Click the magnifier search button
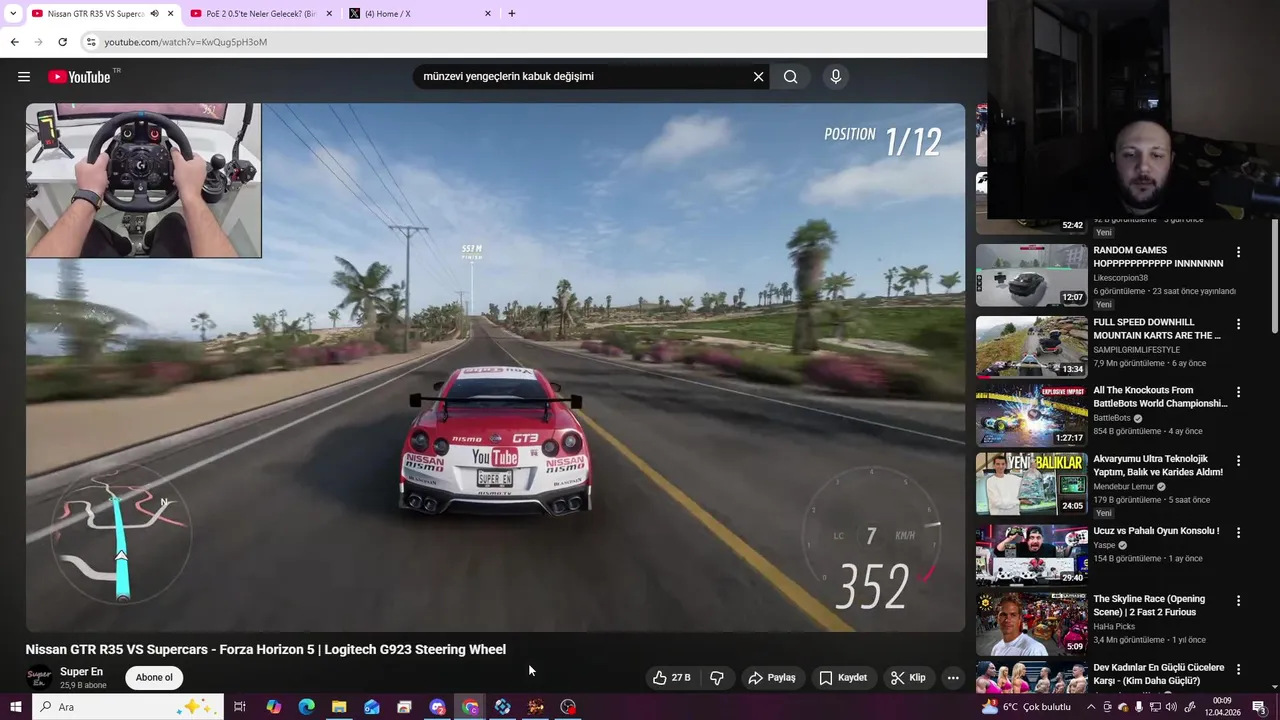 tap(790, 76)
